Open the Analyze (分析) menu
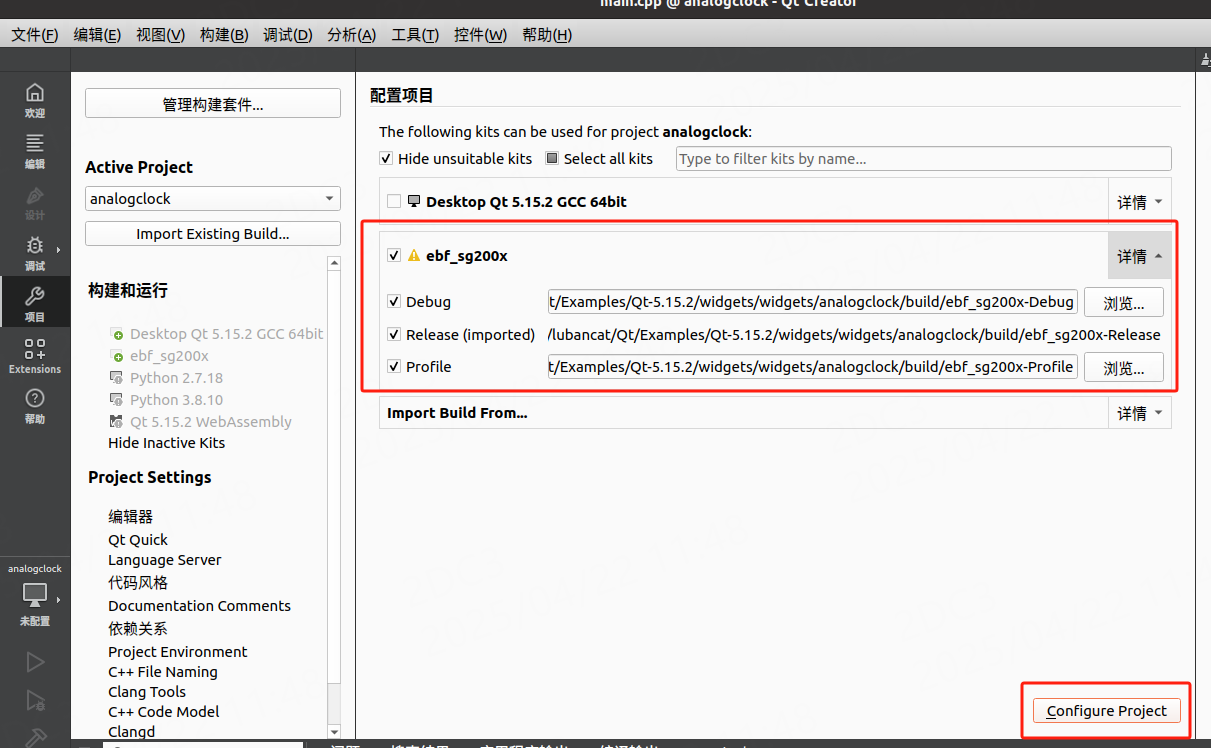 point(352,35)
